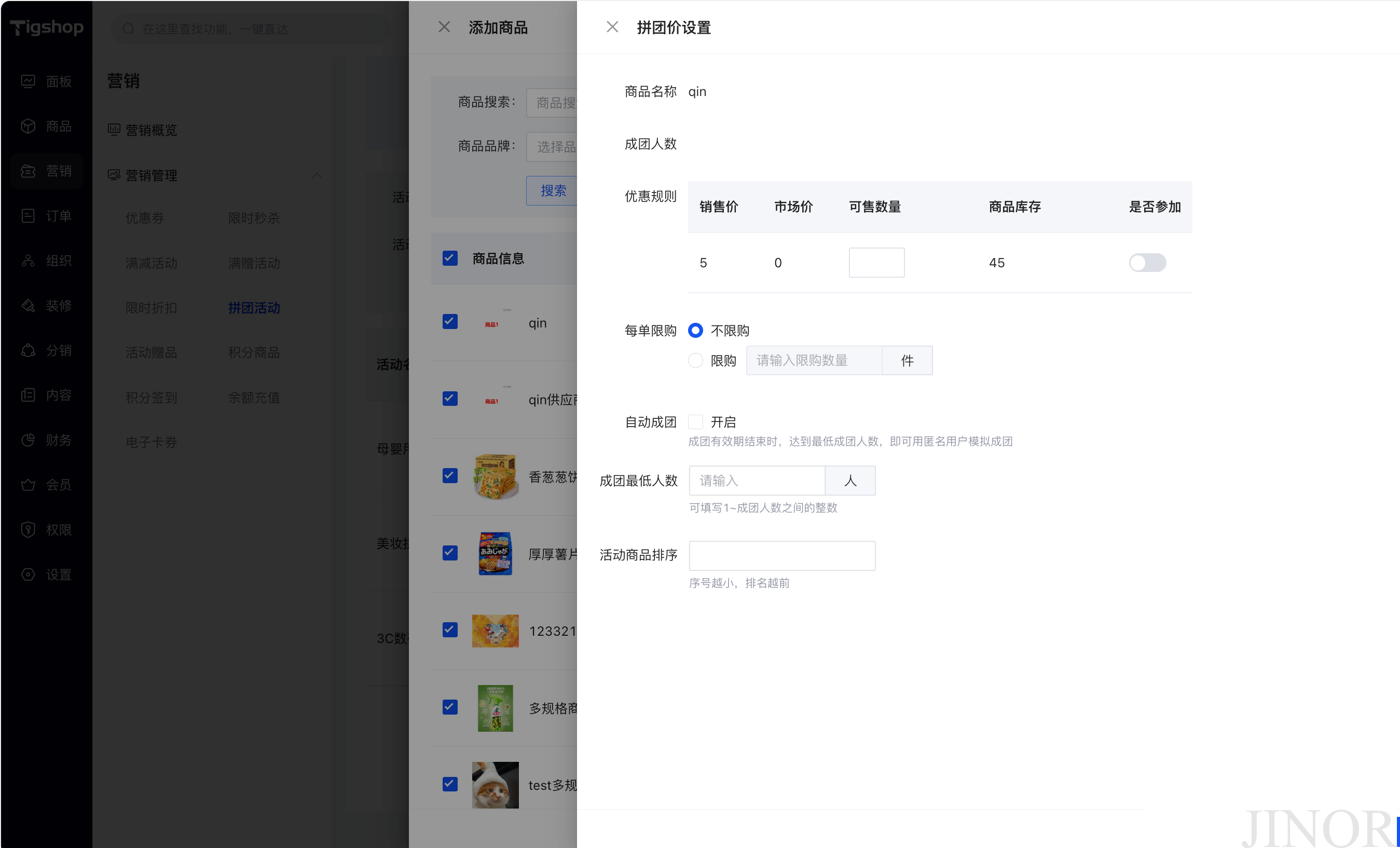Open the 限时折扣 menu item
1400x848 pixels.
151,308
